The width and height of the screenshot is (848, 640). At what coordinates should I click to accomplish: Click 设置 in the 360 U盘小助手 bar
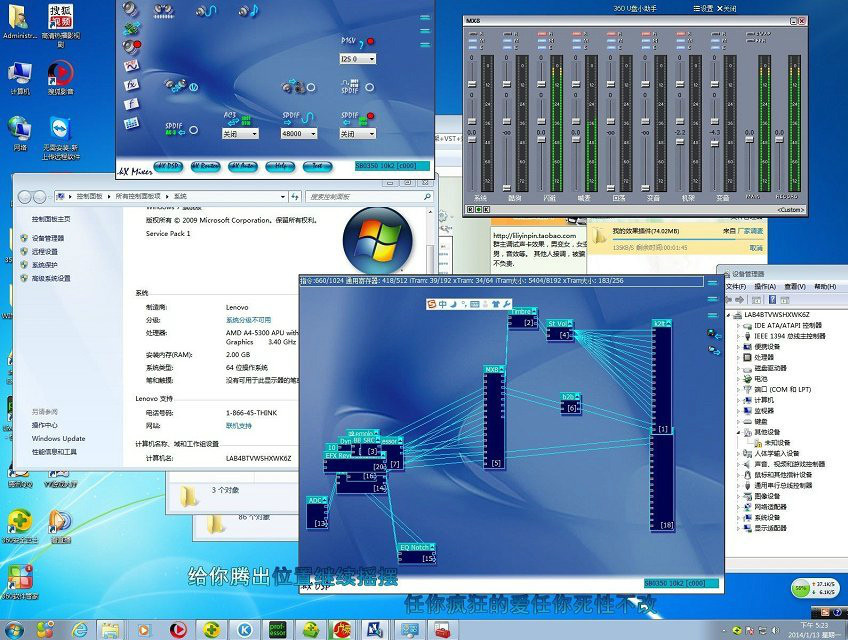point(703,8)
